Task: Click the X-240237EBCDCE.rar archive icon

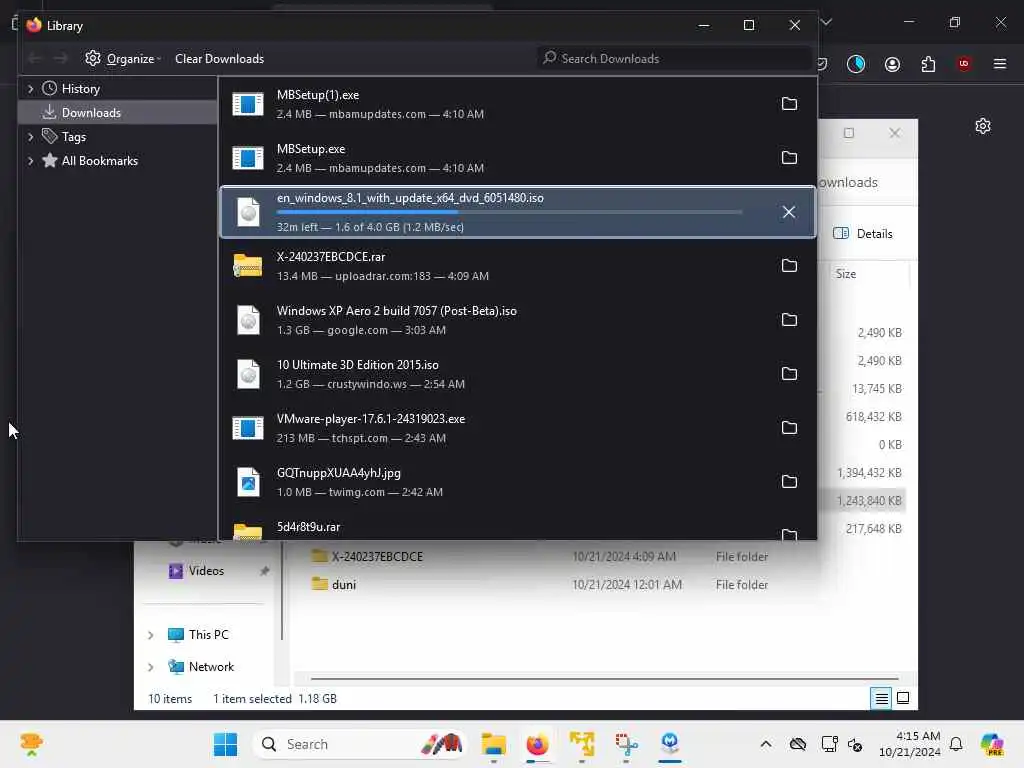Action: pyautogui.click(x=248, y=266)
